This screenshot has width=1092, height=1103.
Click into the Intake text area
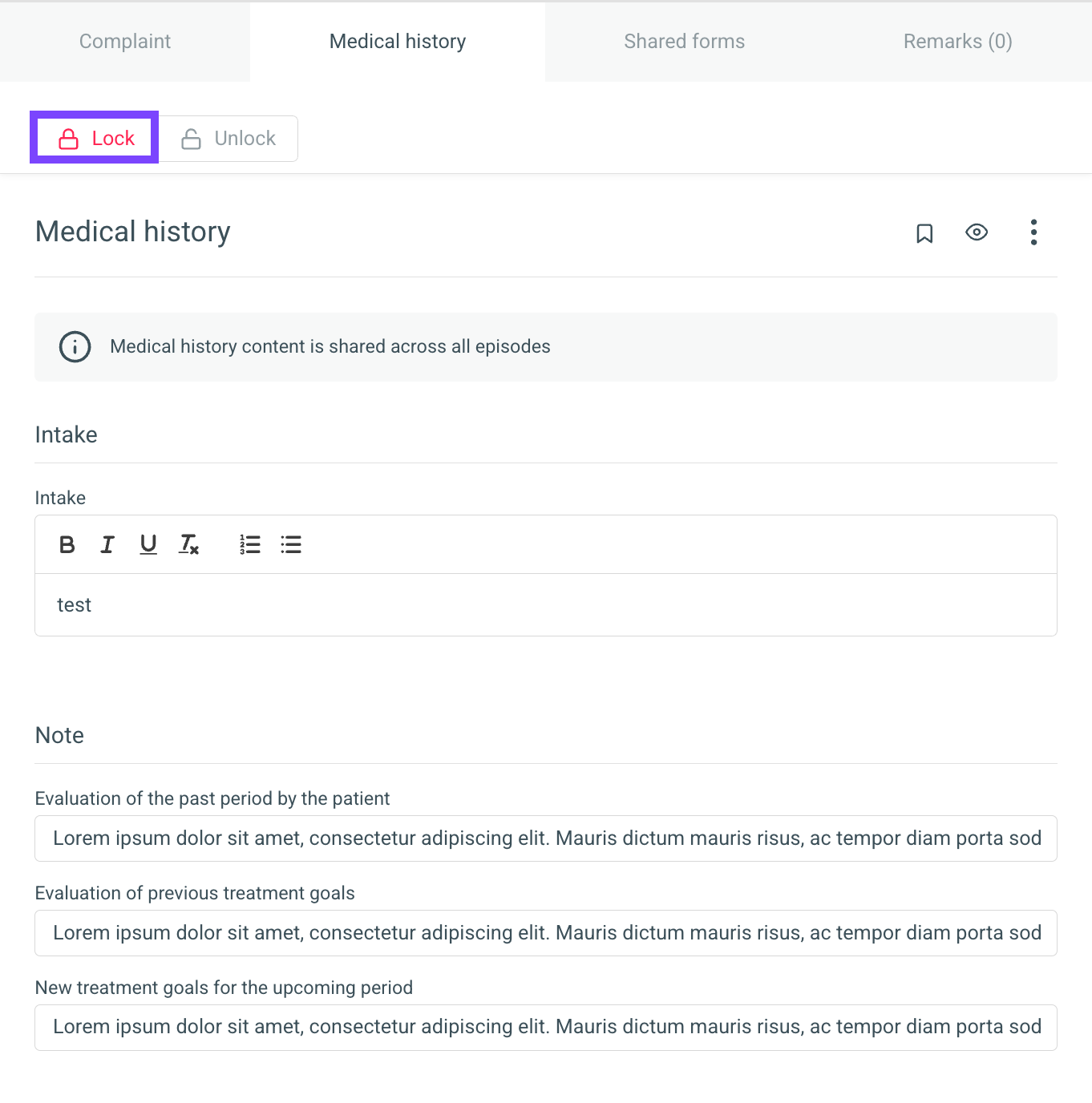click(x=546, y=605)
